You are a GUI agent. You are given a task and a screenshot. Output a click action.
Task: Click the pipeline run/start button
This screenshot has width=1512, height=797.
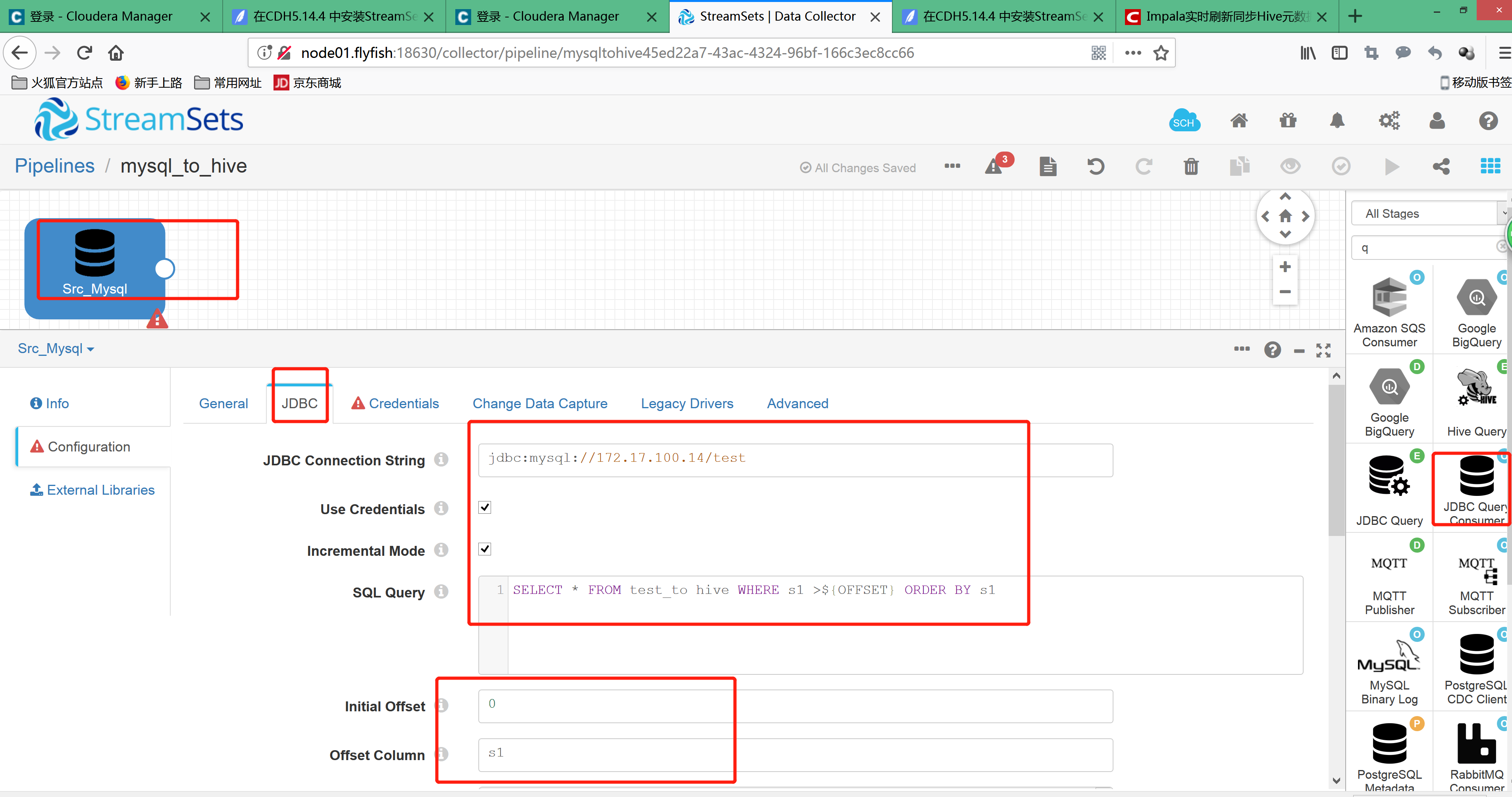coord(1393,167)
